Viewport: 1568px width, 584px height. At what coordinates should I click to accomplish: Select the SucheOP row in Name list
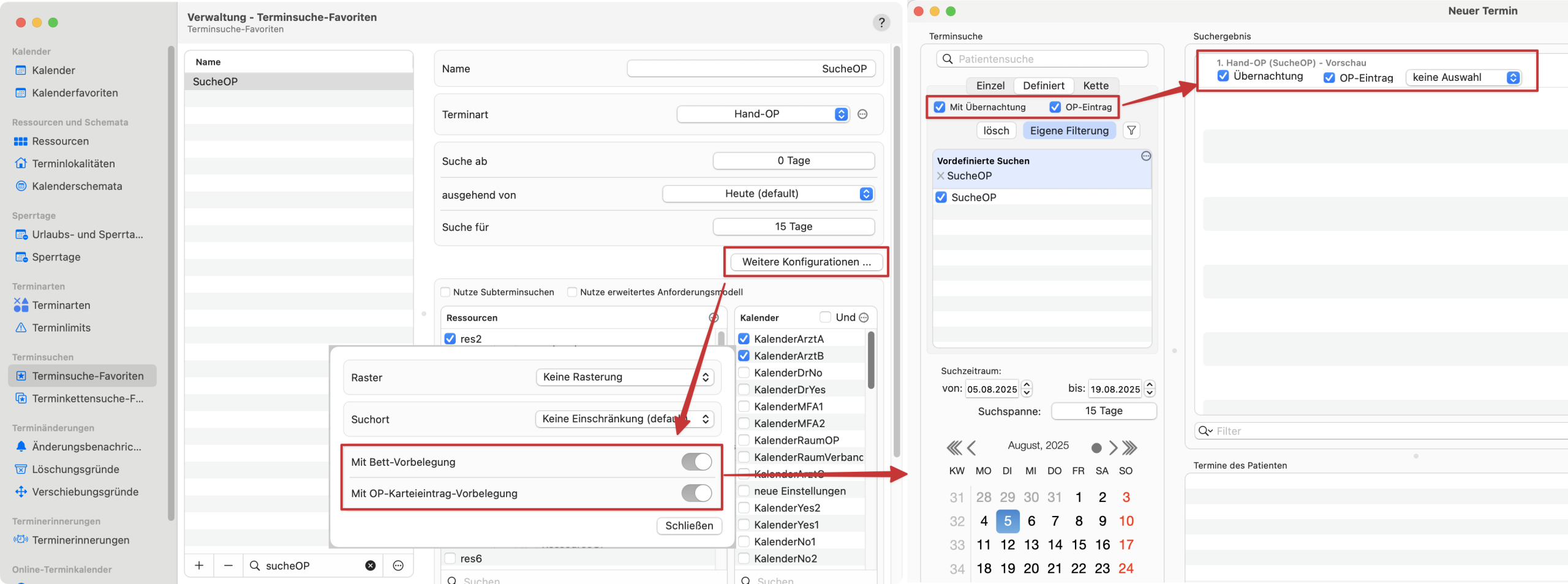(x=299, y=82)
